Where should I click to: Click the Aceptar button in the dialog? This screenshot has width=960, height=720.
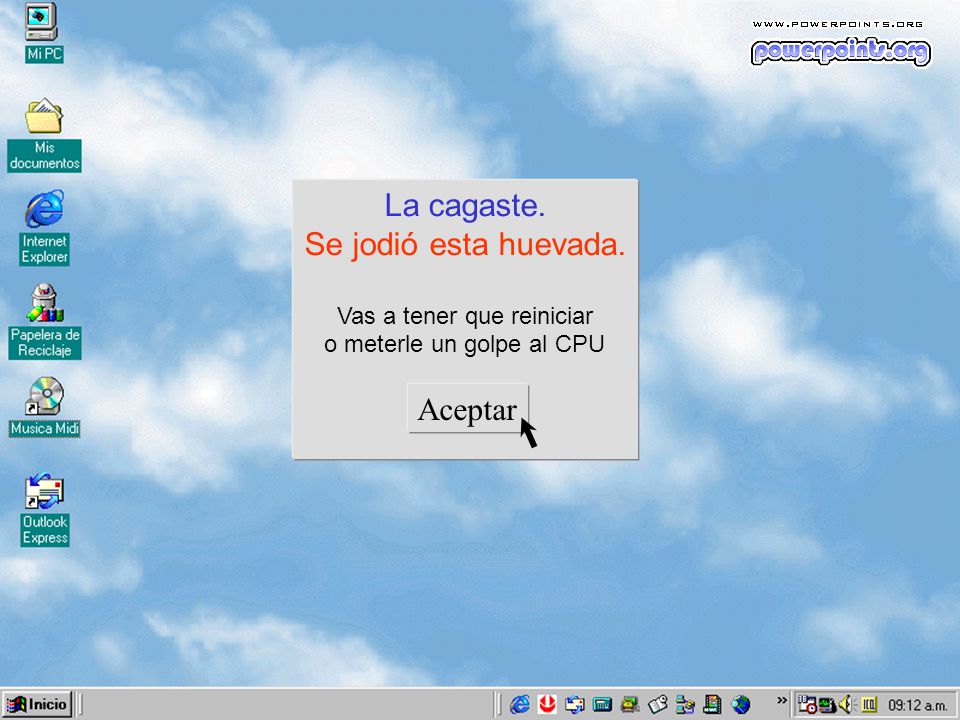[468, 408]
